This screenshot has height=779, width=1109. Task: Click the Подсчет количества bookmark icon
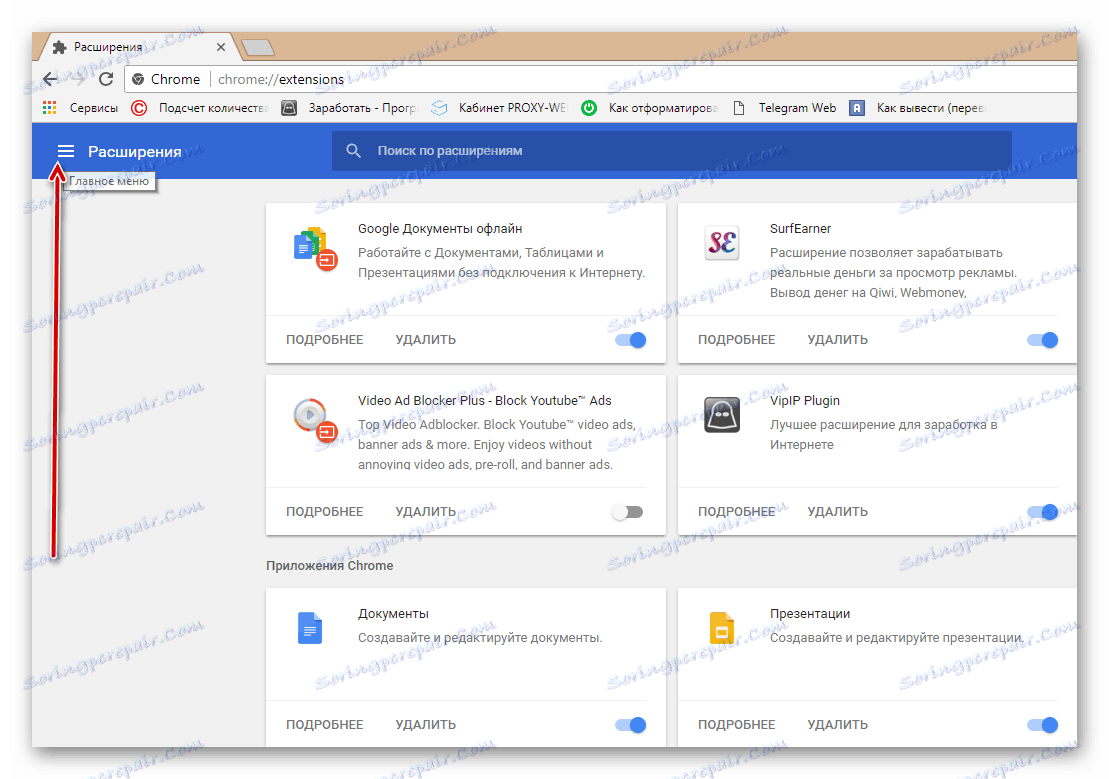139,108
